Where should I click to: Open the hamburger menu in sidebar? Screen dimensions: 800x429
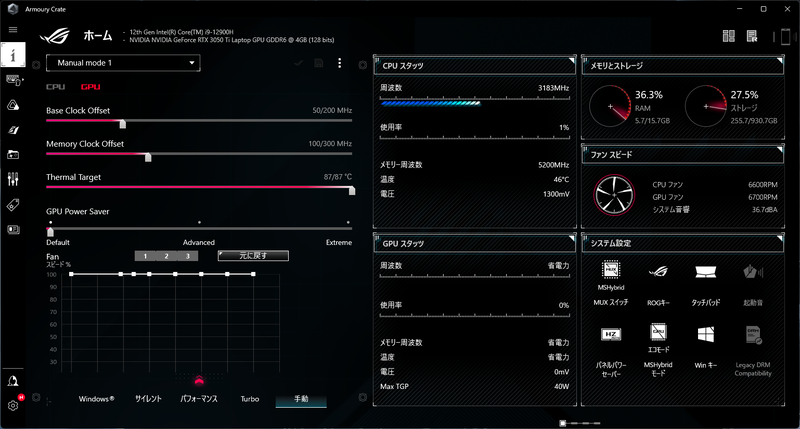[x=13, y=30]
